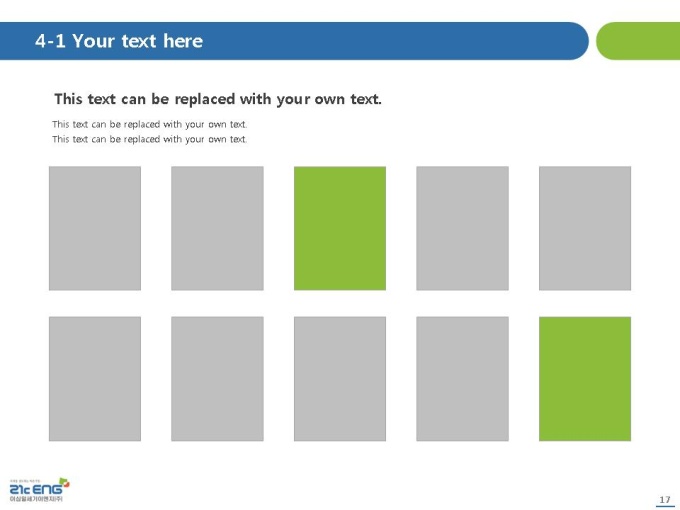Click the bold heading text line
680x510 pixels.
point(218,99)
